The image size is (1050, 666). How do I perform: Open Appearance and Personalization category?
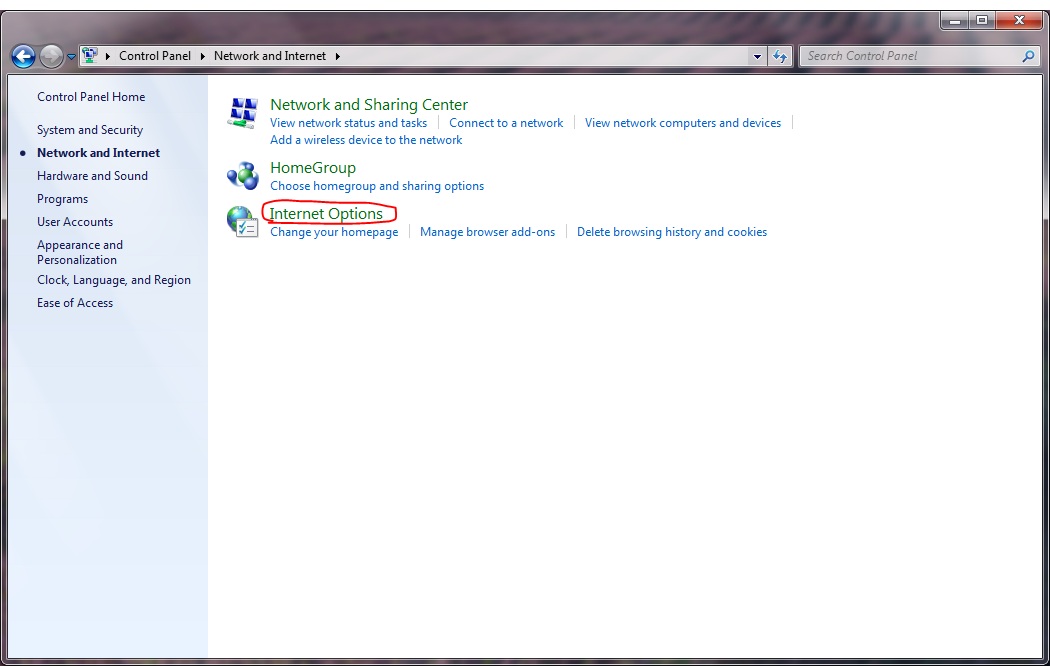click(80, 252)
